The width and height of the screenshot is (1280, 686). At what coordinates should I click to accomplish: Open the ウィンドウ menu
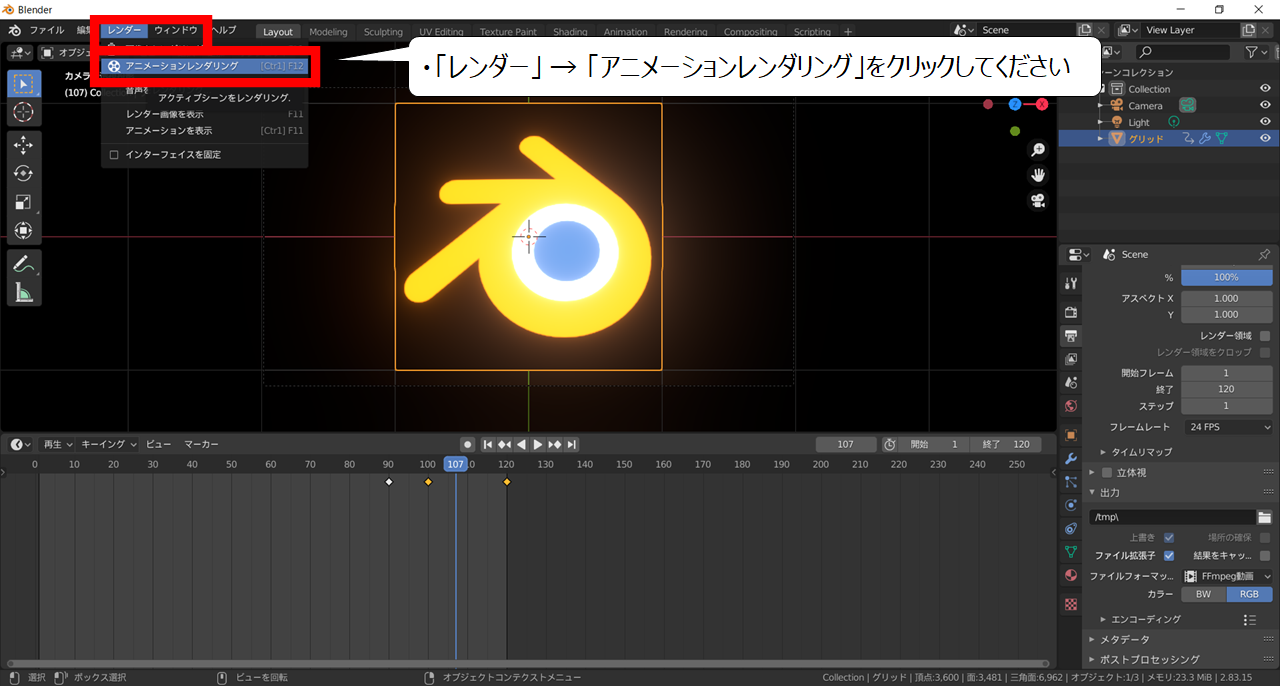tap(176, 30)
